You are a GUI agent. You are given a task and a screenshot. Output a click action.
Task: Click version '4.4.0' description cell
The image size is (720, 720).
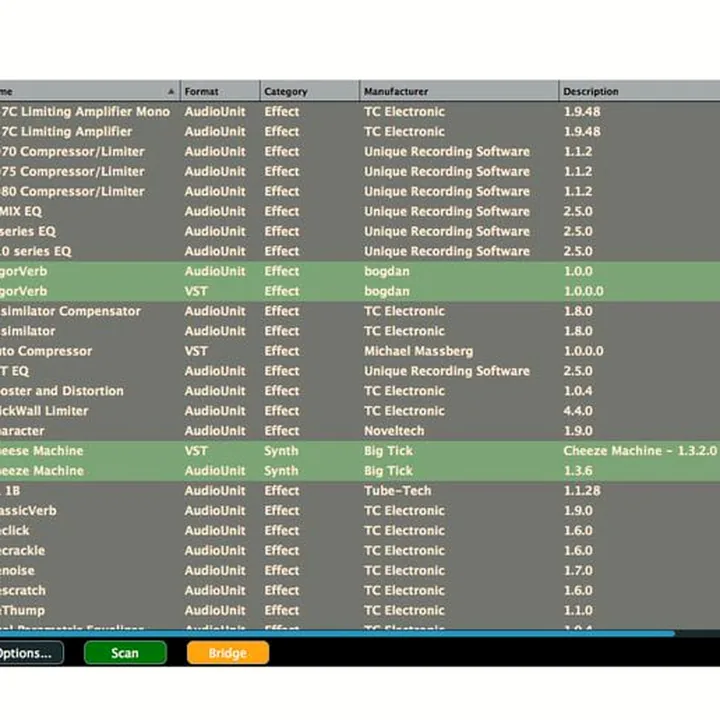point(578,411)
